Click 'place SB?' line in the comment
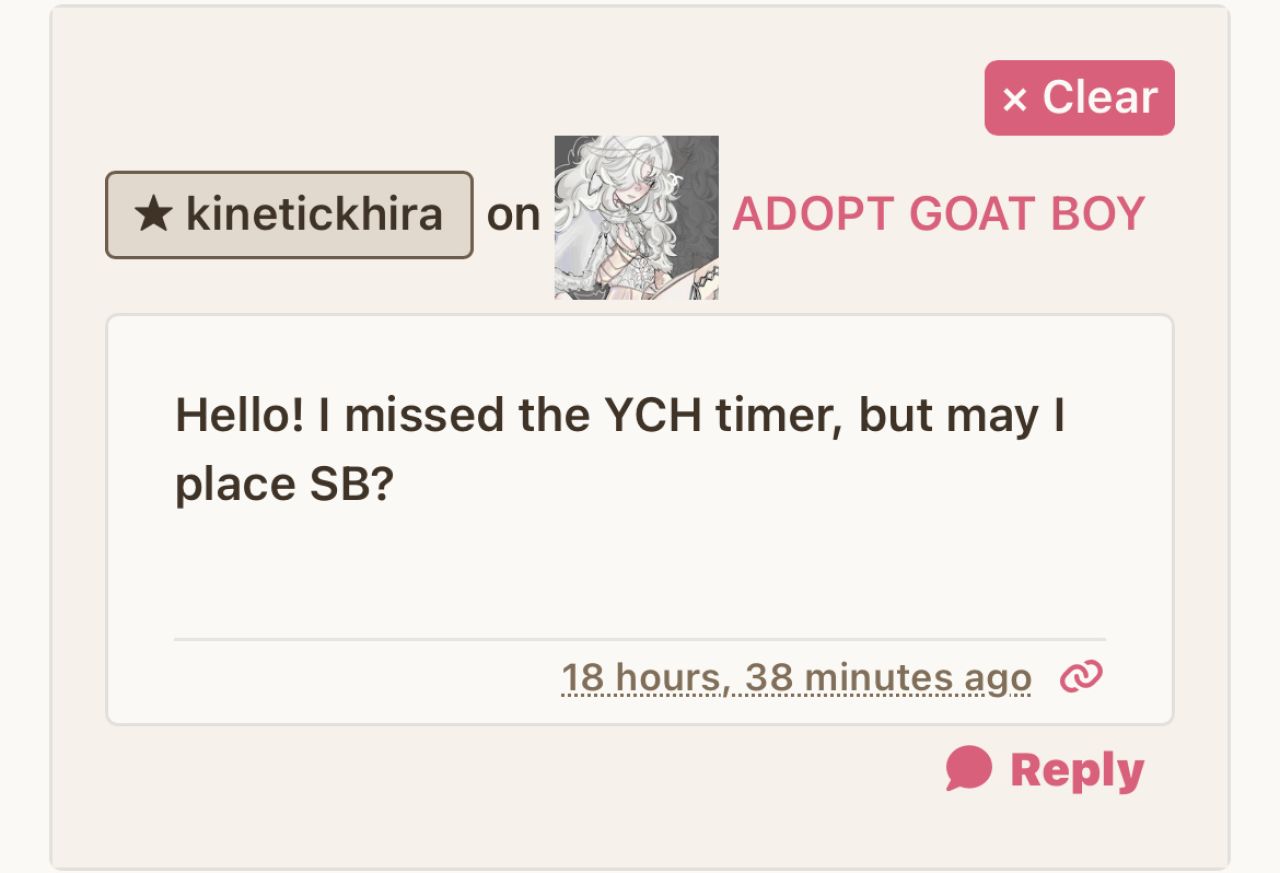The height and width of the screenshot is (873, 1280). pyautogui.click(x=284, y=485)
